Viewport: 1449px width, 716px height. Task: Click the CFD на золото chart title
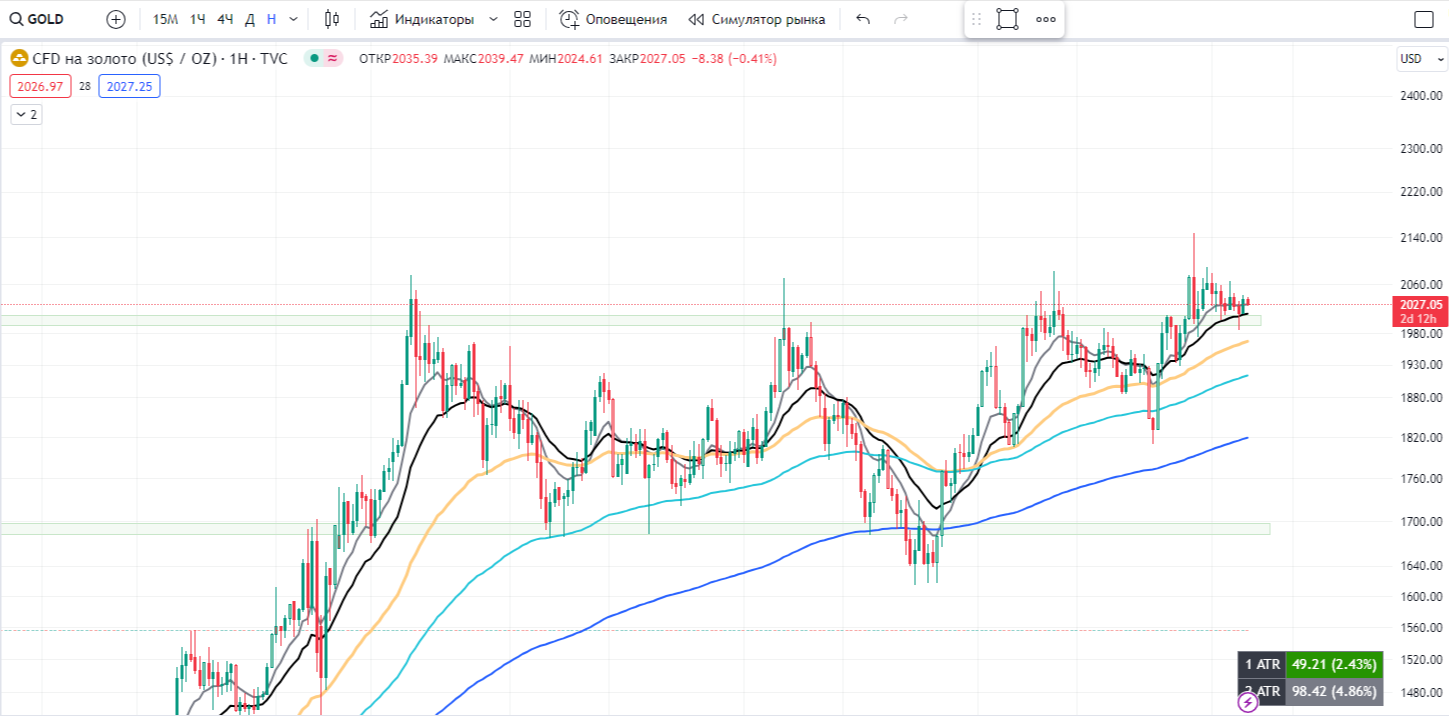click(x=160, y=59)
